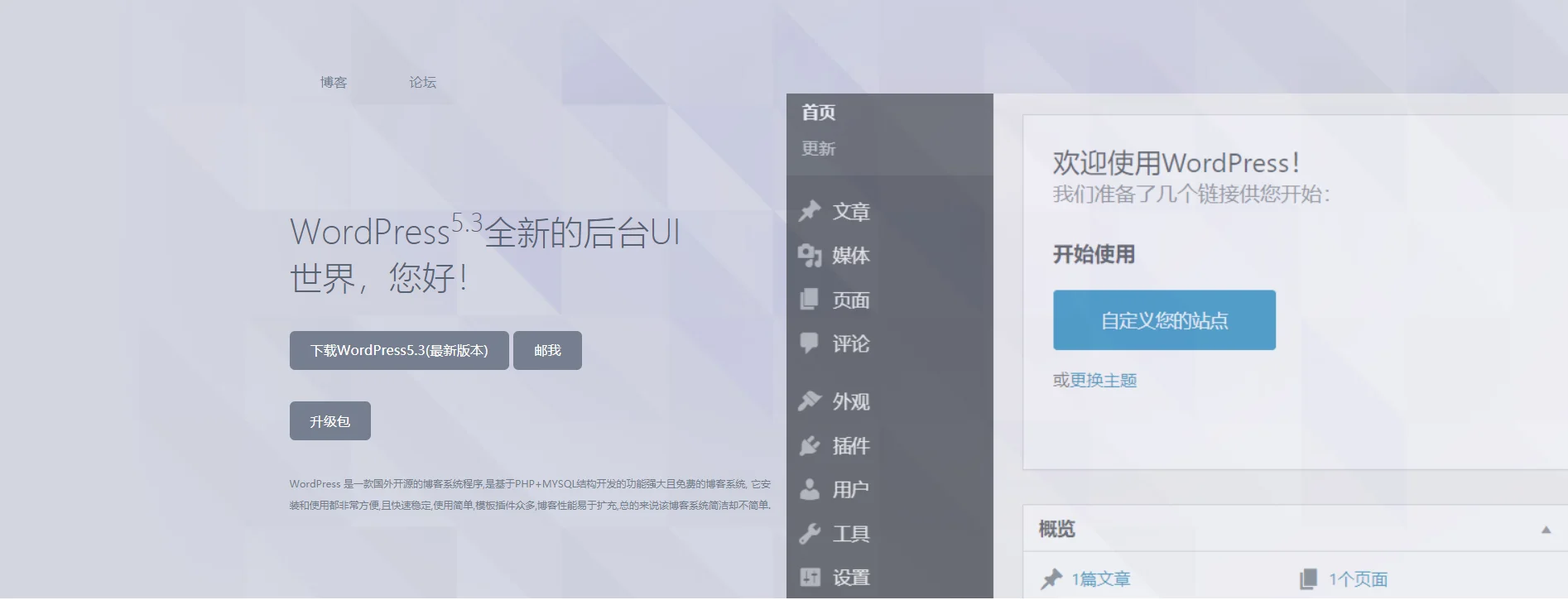Open the 设置 menu label
The width and height of the screenshot is (1568, 600).
coord(851,578)
